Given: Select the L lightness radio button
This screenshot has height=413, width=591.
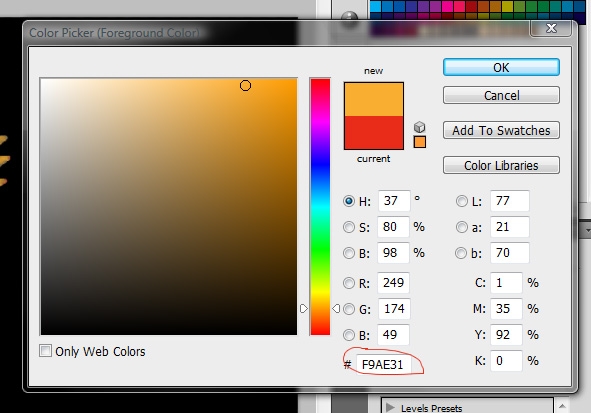Looking at the screenshot, I should [462, 201].
